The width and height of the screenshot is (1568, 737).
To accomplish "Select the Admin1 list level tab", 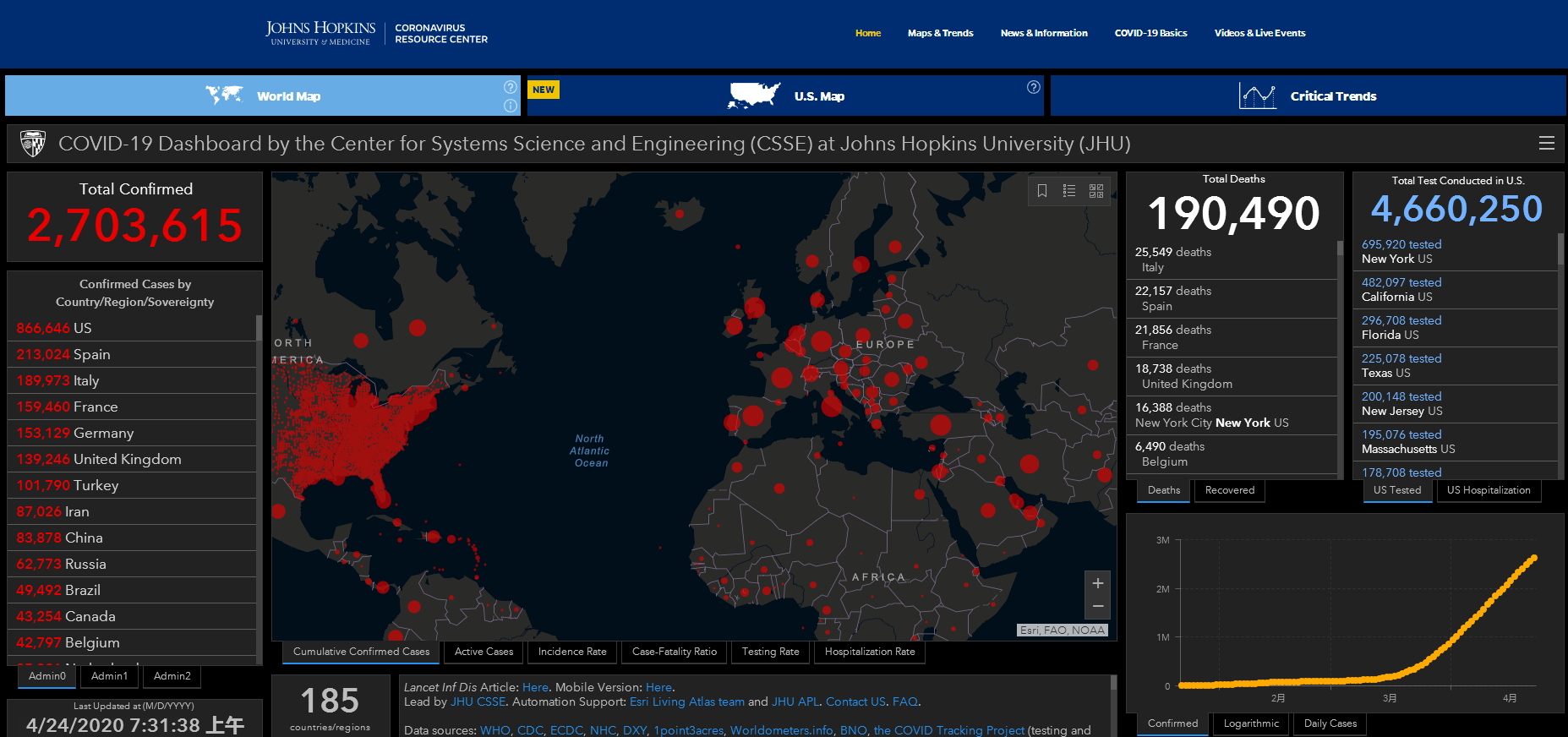I will [x=109, y=676].
